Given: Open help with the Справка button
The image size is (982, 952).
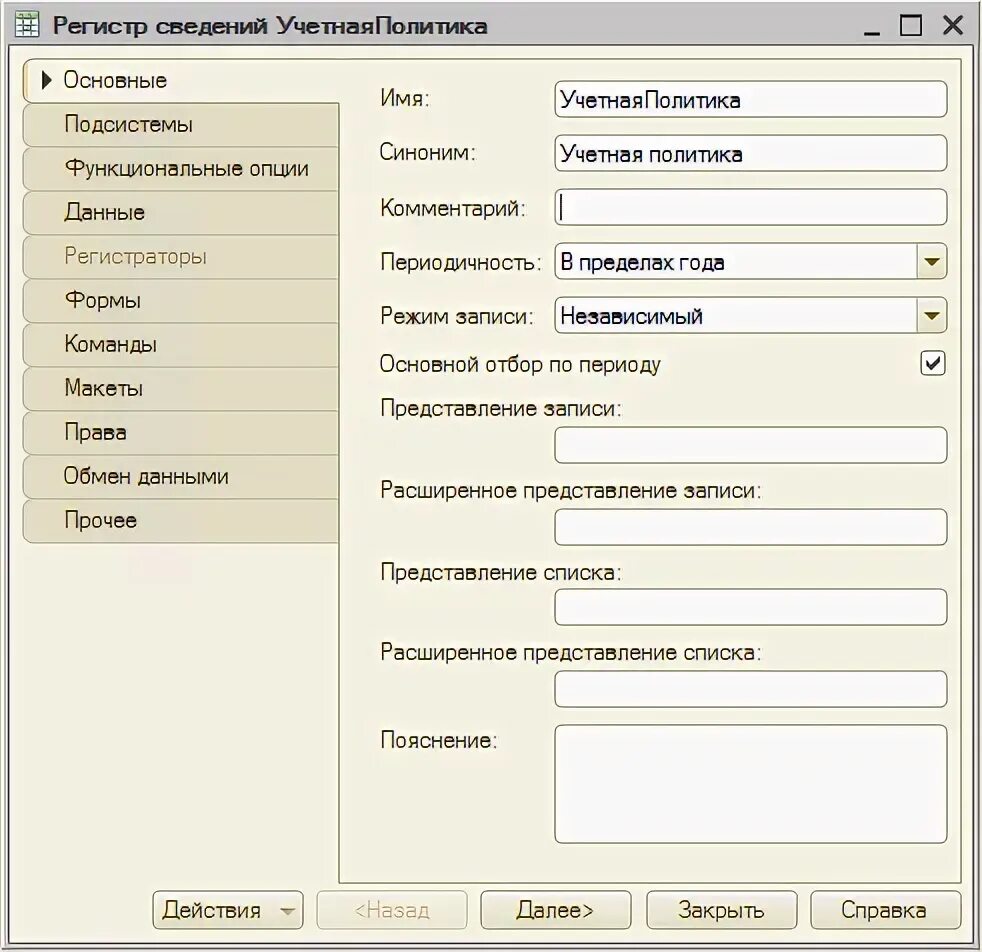Looking at the screenshot, I should [x=885, y=909].
